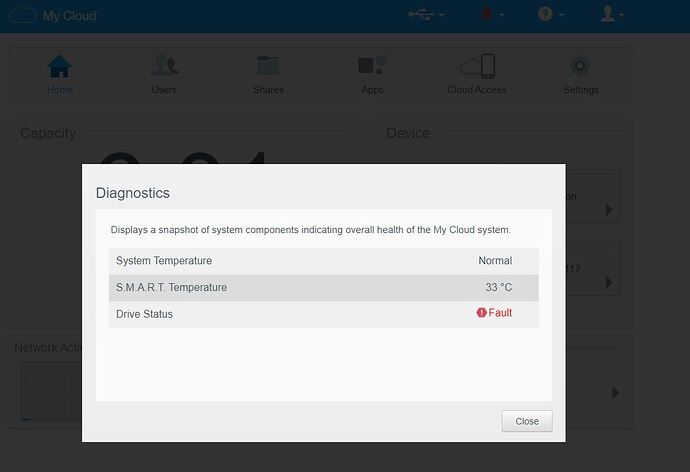Image resolution: width=690 pixels, height=472 pixels.
Task: Click the Diagnostics dialog title
Action: point(132,193)
